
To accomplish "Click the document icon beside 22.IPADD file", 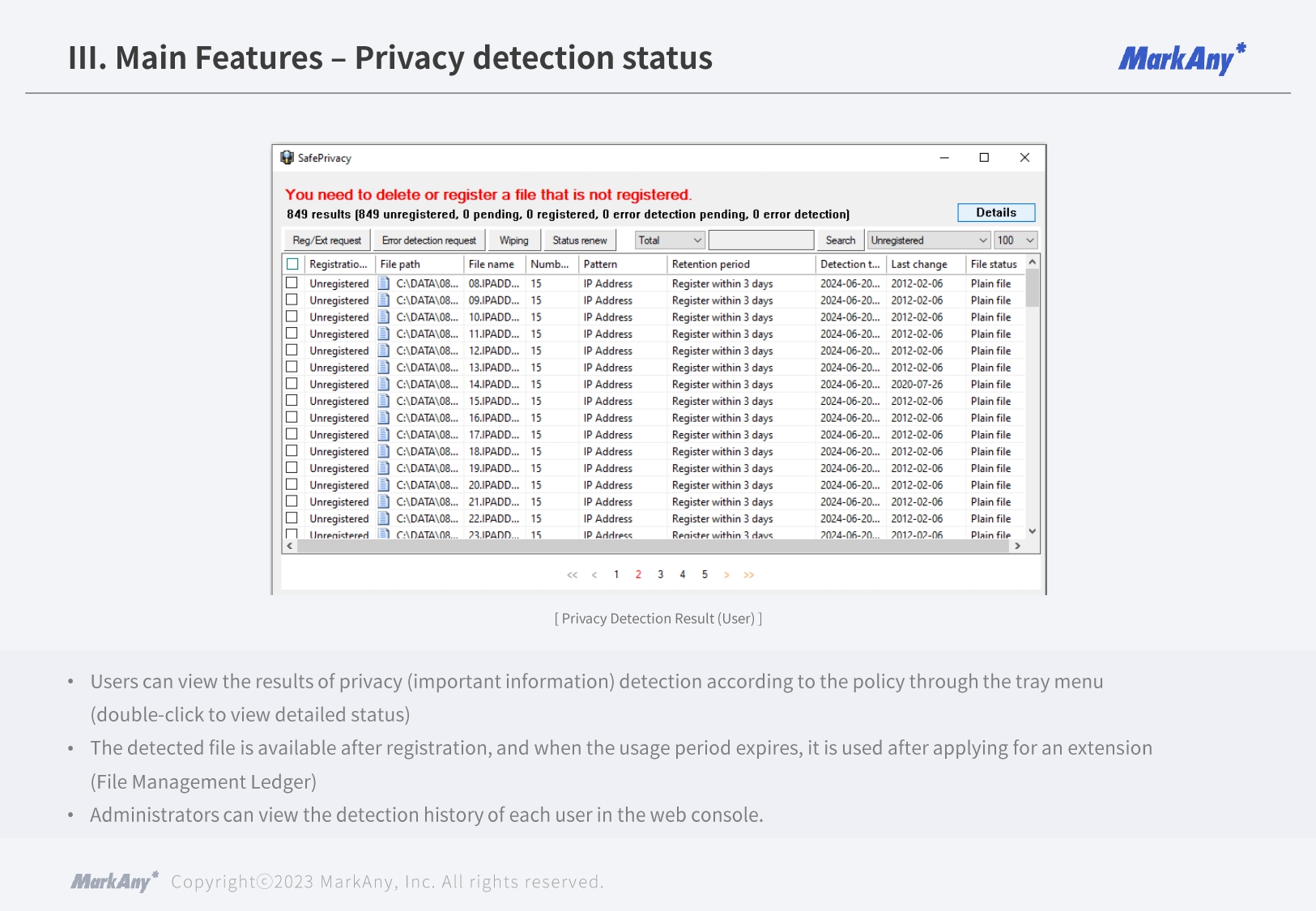I will point(384,518).
